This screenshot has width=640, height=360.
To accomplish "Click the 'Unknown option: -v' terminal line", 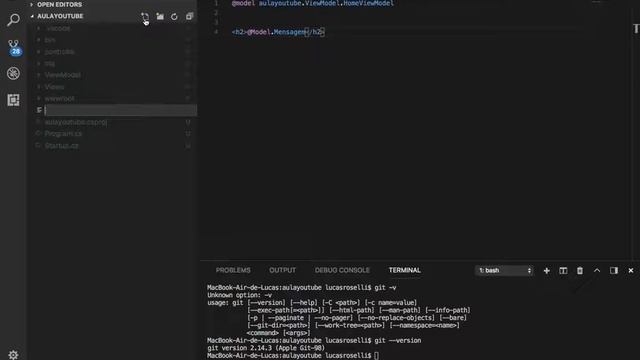I will (x=240, y=295).
